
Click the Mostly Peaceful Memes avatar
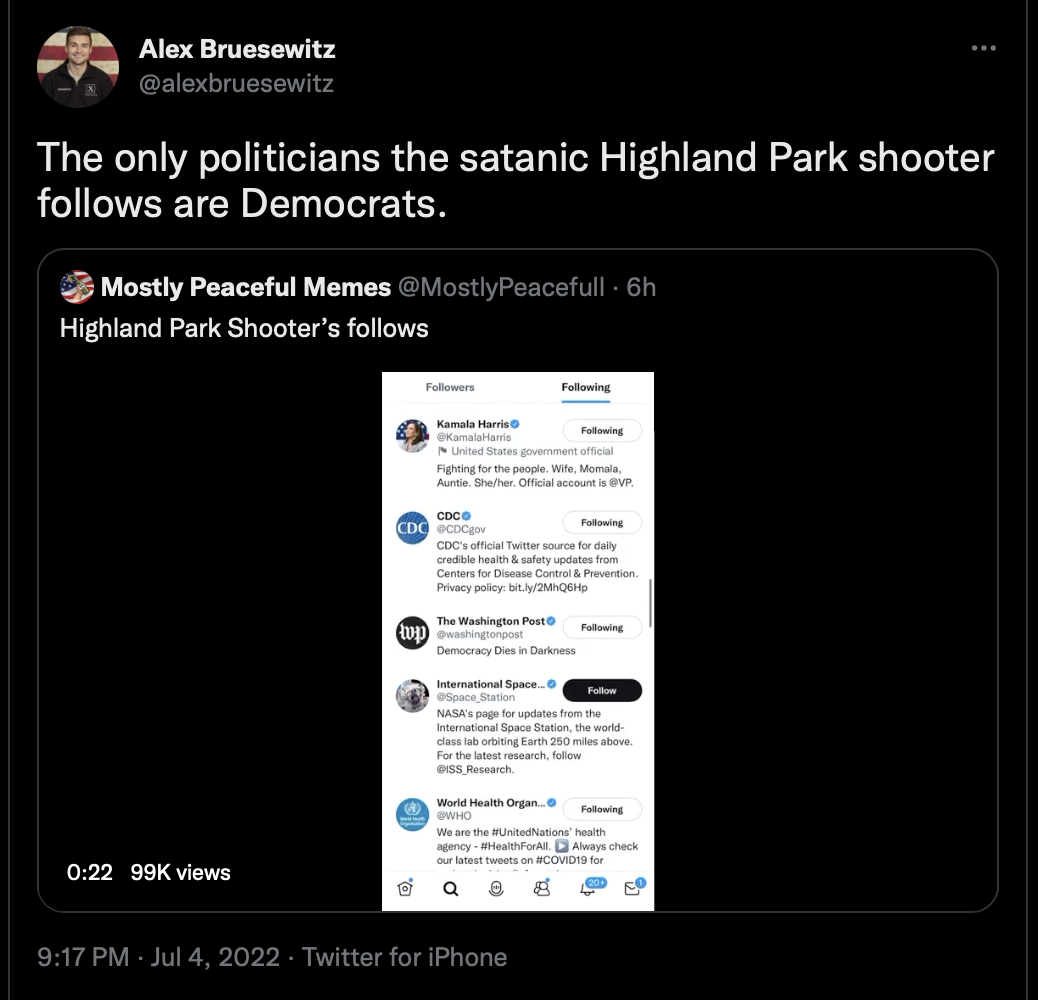pos(77,287)
